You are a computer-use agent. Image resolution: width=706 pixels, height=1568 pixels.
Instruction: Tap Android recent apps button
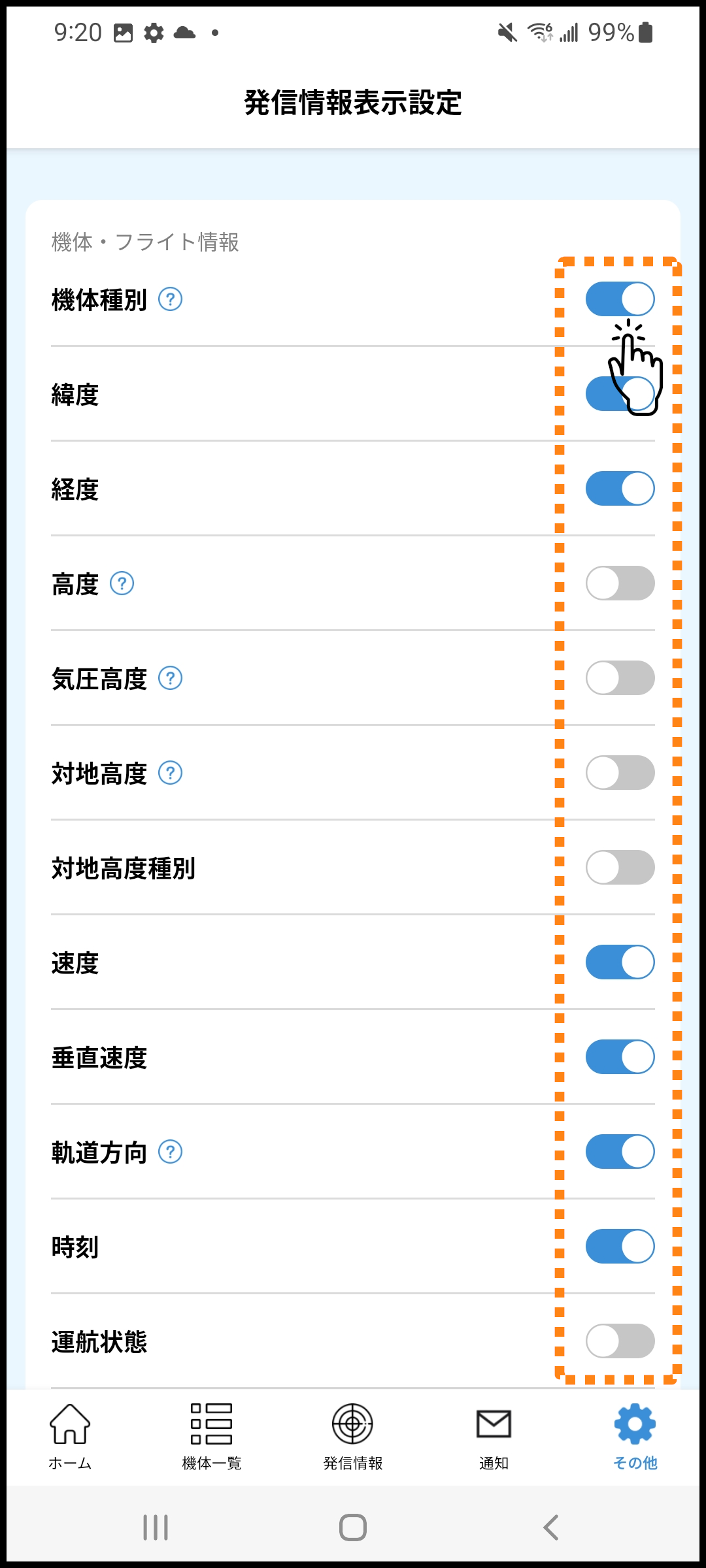click(x=156, y=1527)
